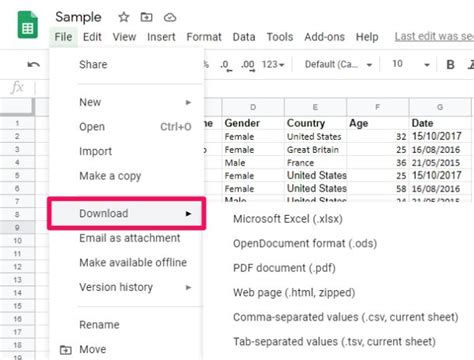Image resolution: width=474 pixels, height=360 pixels.
Task: Open the Insert menu
Action: click(161, 37)
